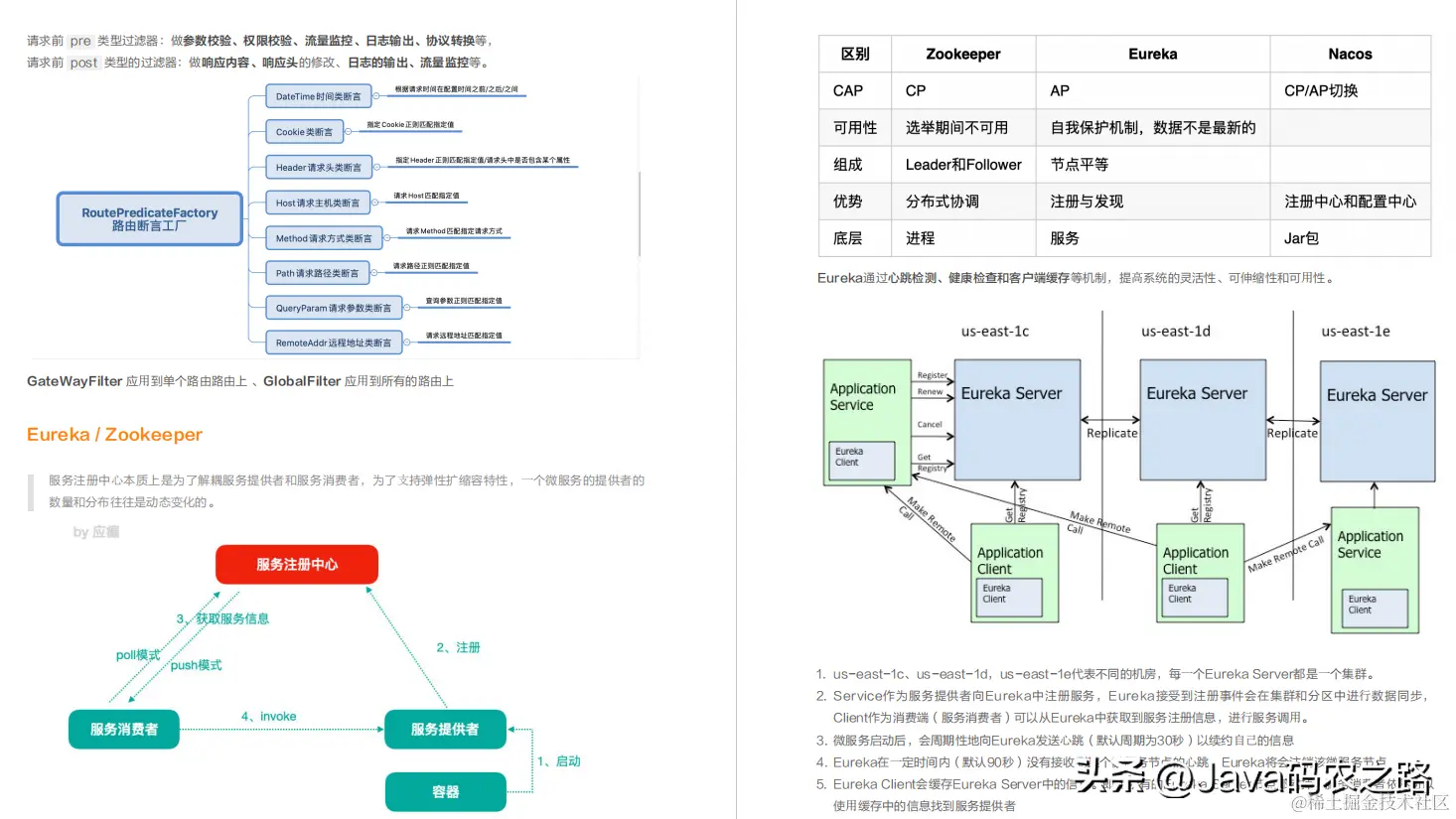
Task: Click the '1、启动' arrow label
Action: pyautogui.click(x=558, y=761)
